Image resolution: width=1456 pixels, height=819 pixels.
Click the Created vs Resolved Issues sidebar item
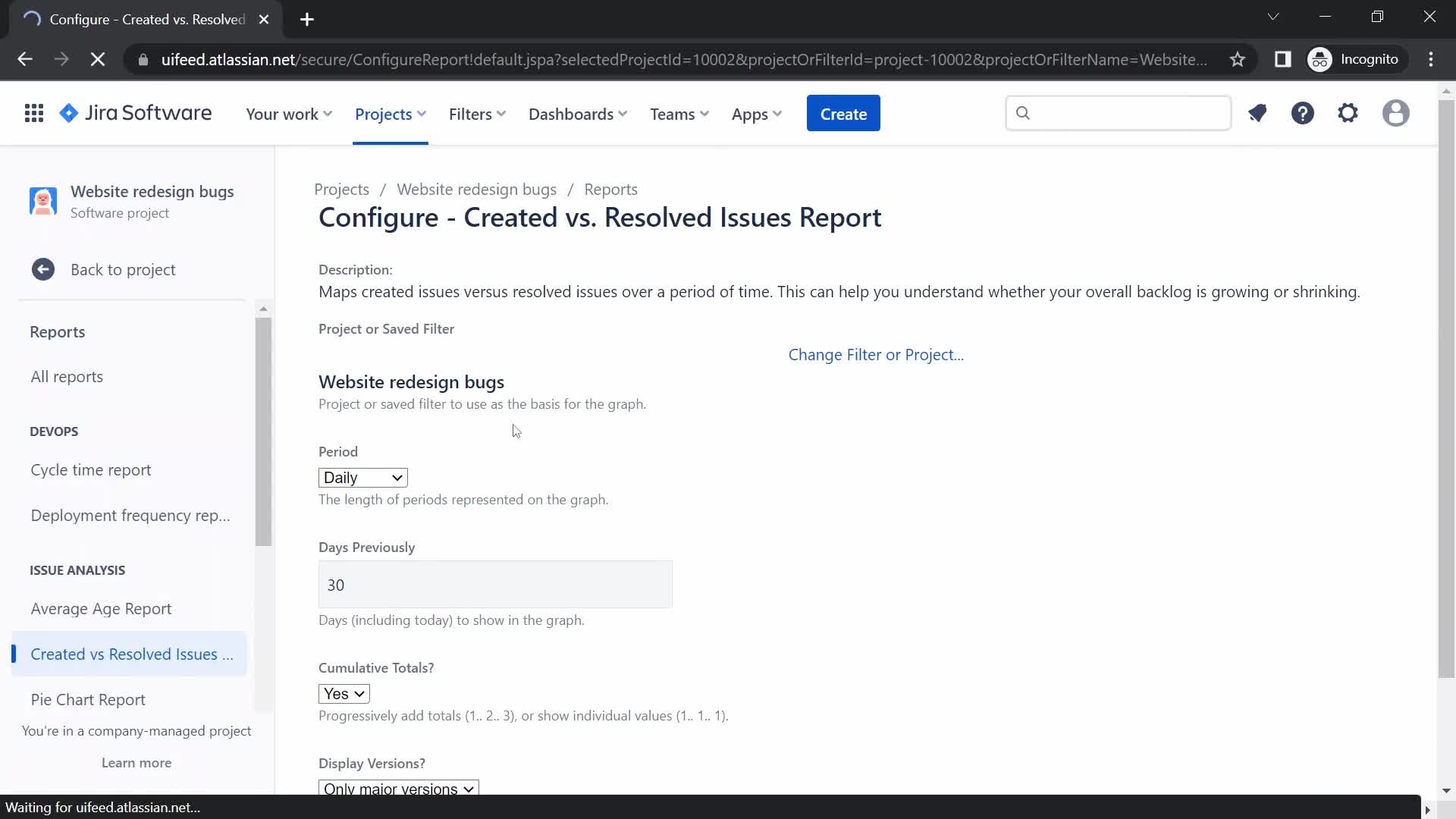132,654
